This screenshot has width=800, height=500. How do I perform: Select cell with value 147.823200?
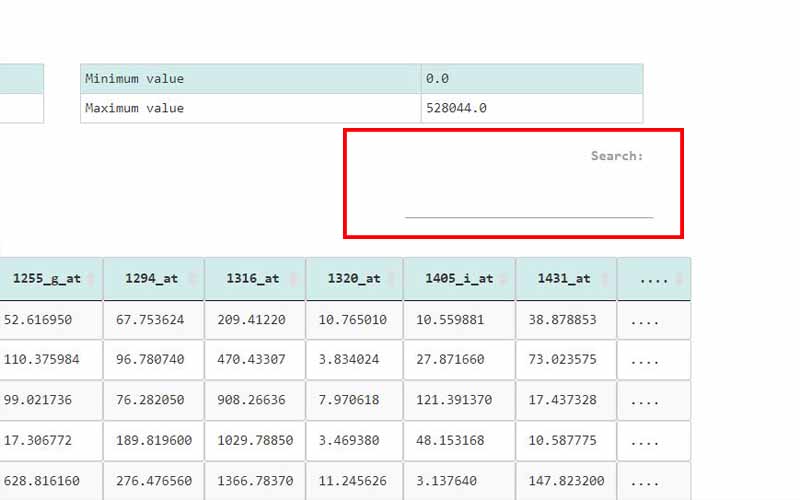pyautogui.click(x=565, y=480)
